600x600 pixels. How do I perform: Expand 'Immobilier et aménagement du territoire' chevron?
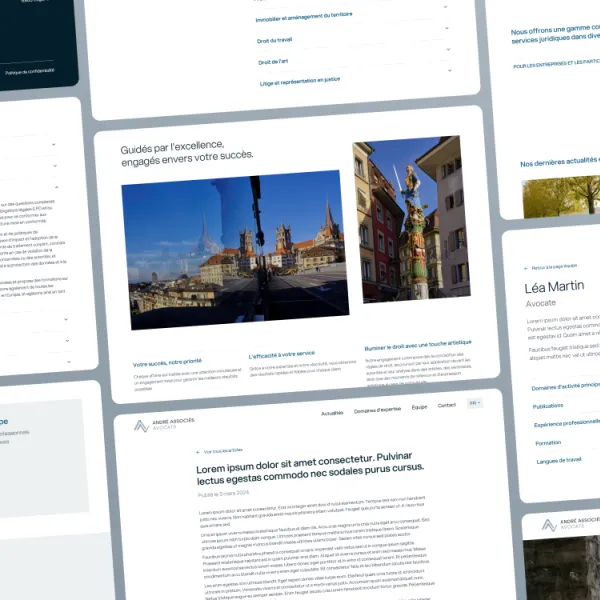point(446,7)
